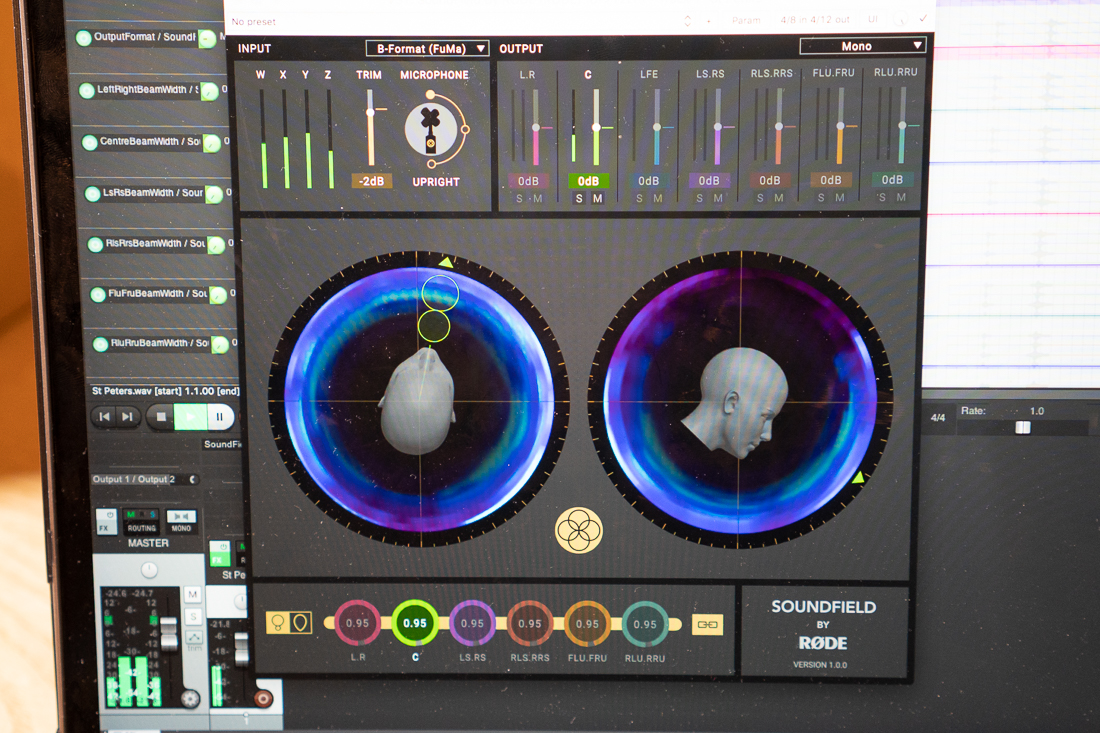Click the Rate value field showing 1.0

[1035, 410]
